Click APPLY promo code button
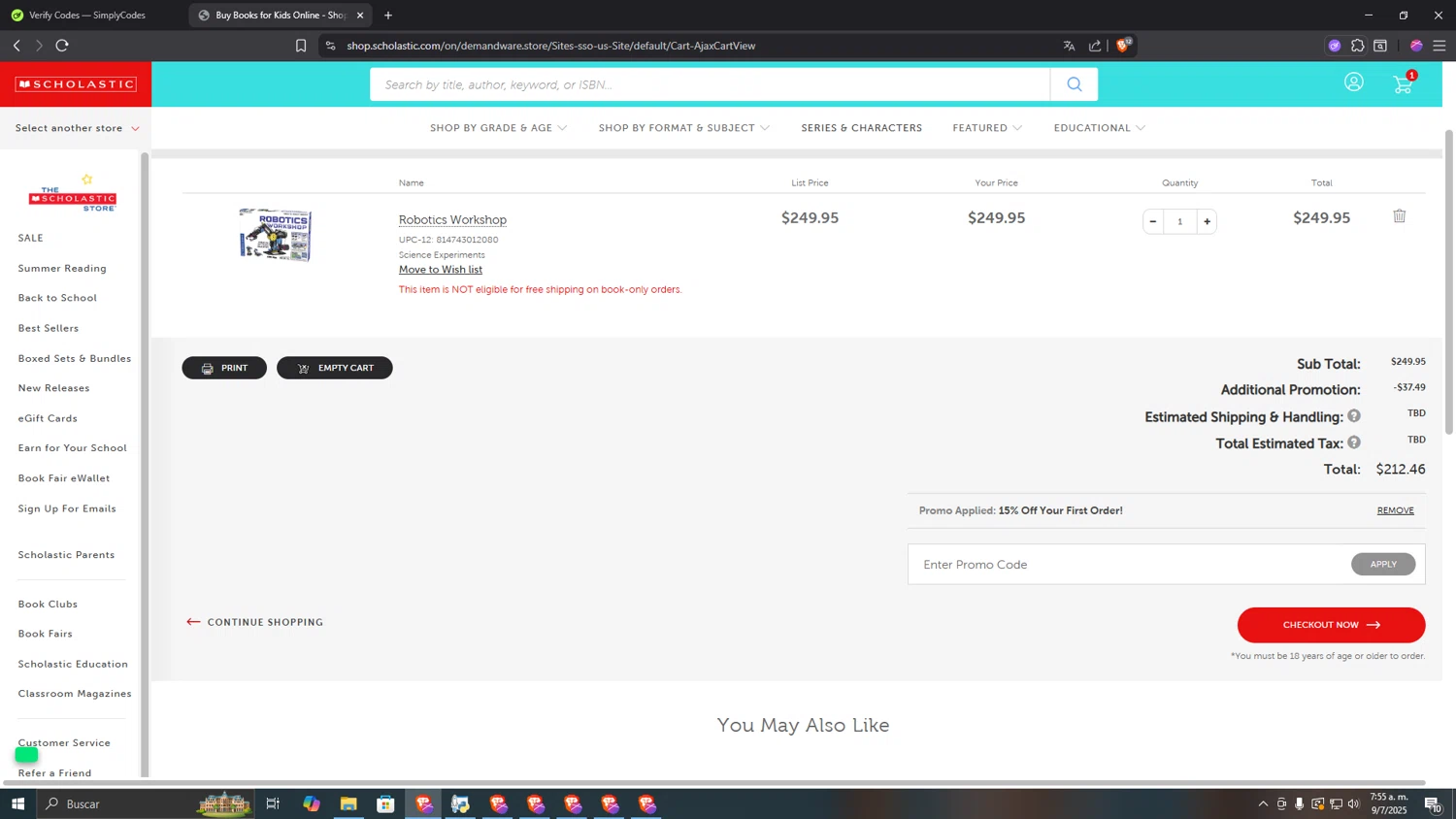The width and height of the screenshot is (1456, 819). [1383, 564]
